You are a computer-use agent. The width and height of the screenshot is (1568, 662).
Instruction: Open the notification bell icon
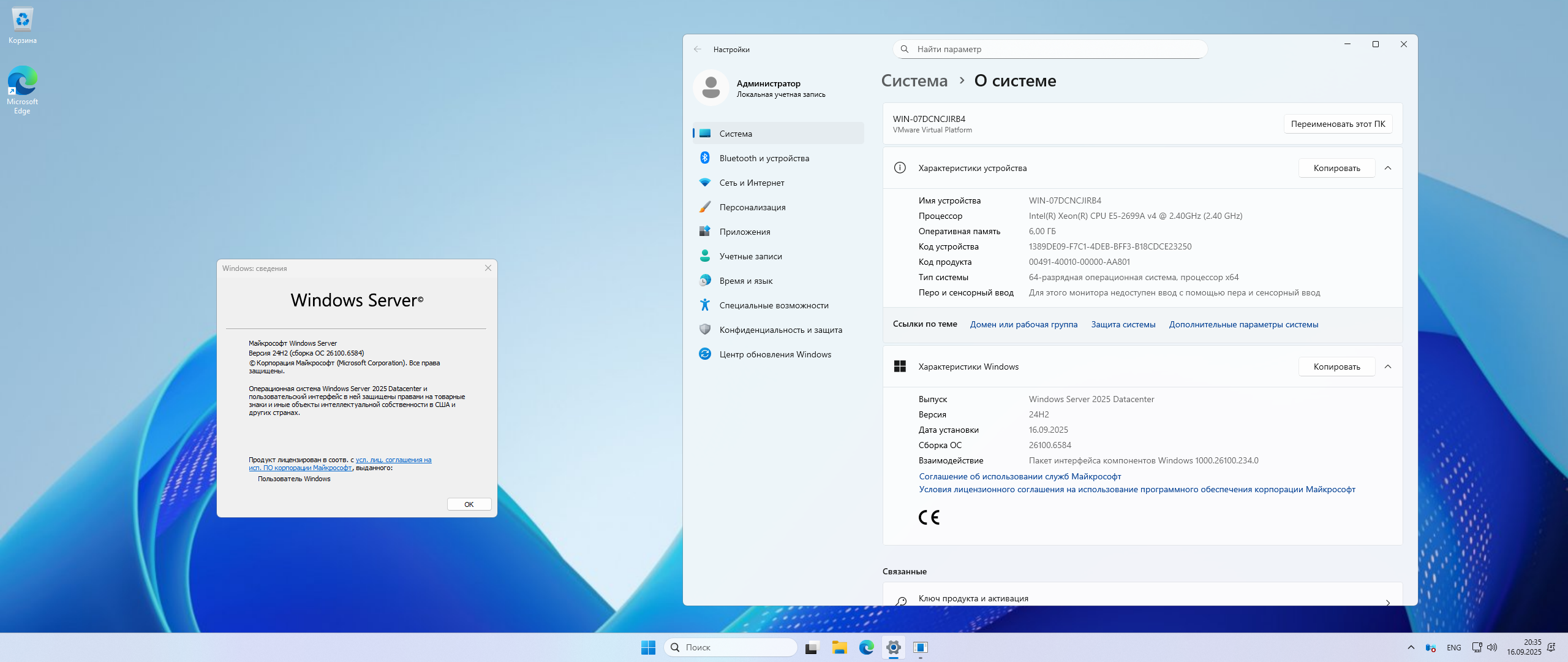[x=1551, y=647]
